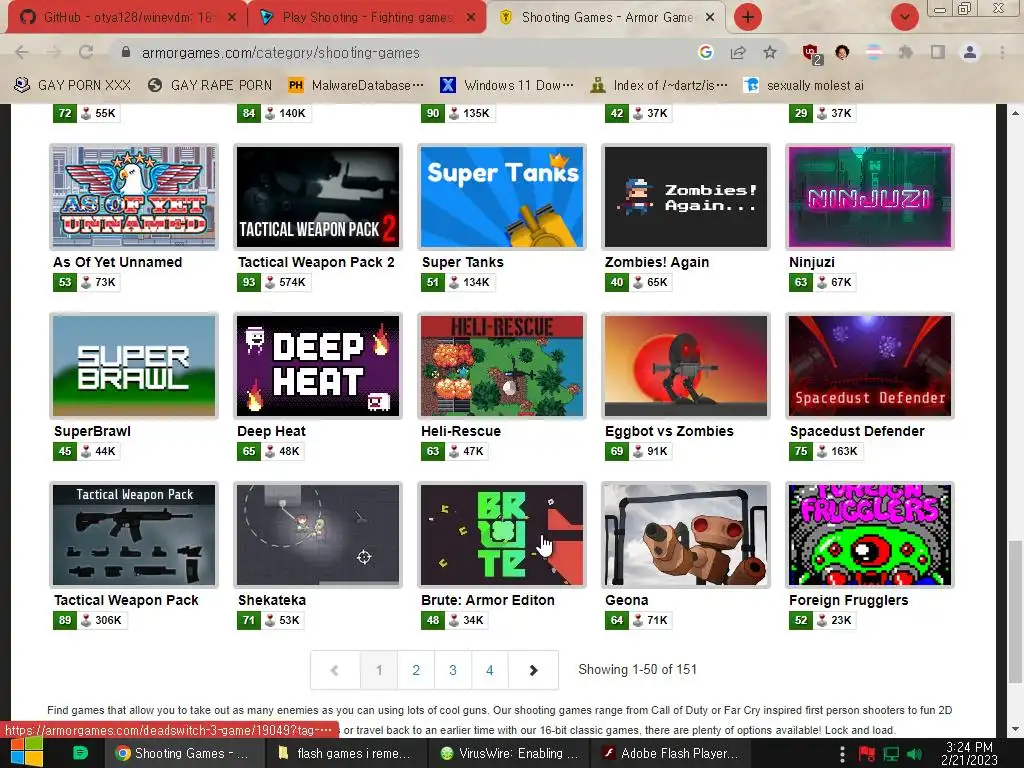Switch to flash games i reme... taskbar window
The height and width of the screenshot is (768, 1024).
tap(346, 753)
